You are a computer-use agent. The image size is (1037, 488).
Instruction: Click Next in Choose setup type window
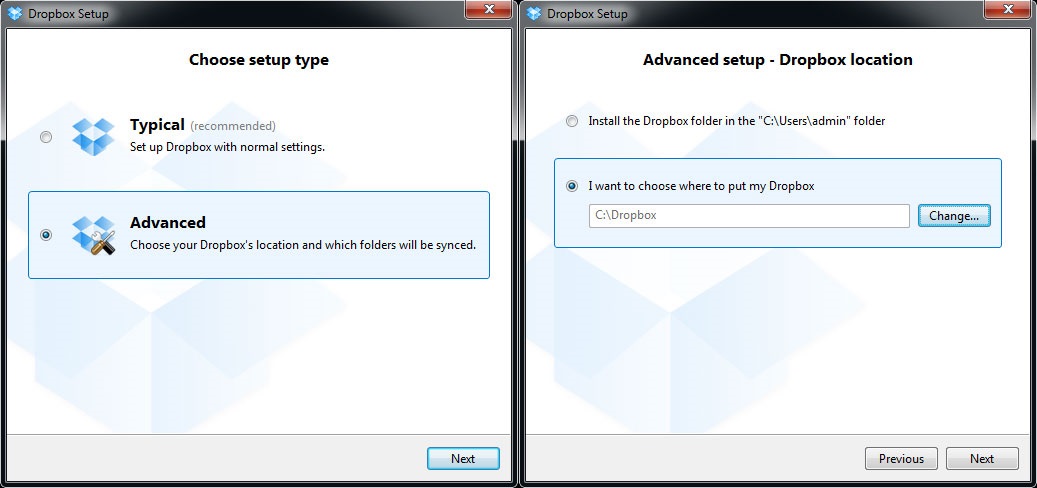point(463,458)
